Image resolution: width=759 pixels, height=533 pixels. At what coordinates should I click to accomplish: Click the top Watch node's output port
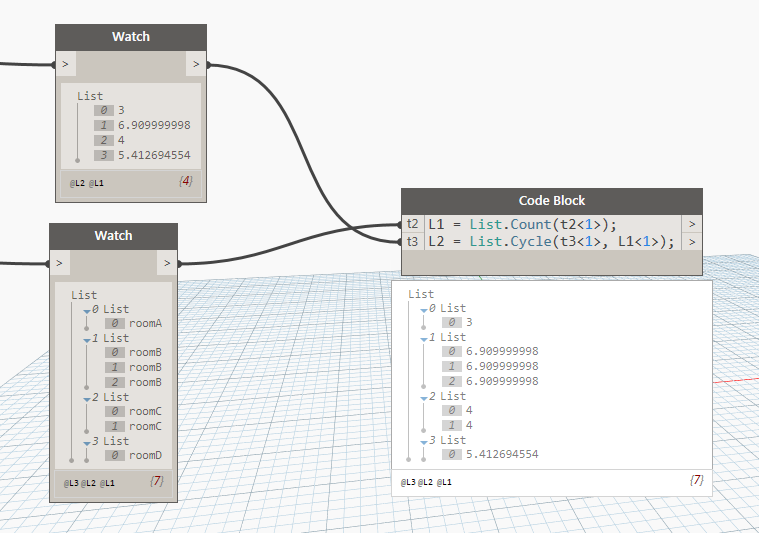point(196,65)
